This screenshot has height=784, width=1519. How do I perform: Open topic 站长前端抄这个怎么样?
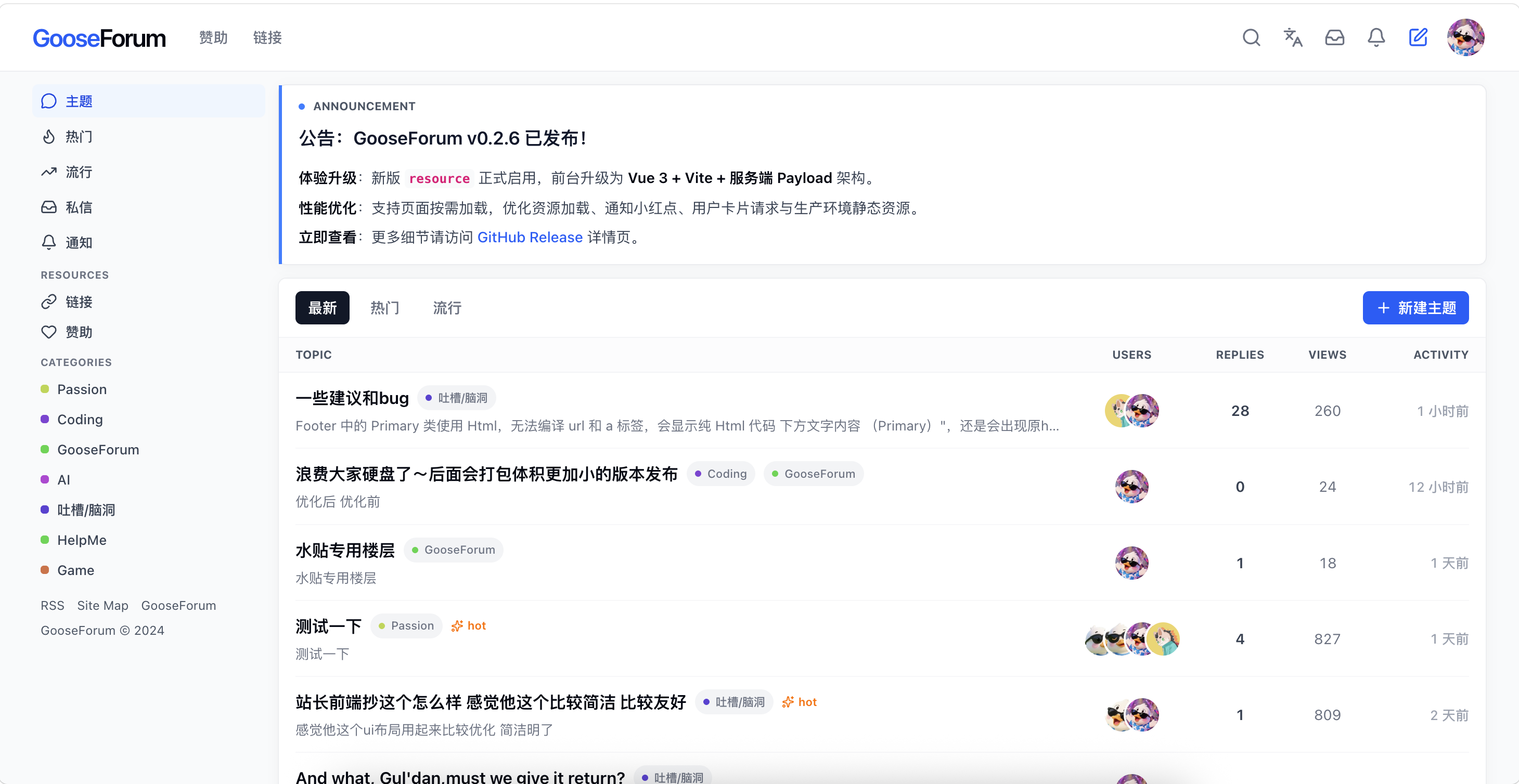[491, 702]
